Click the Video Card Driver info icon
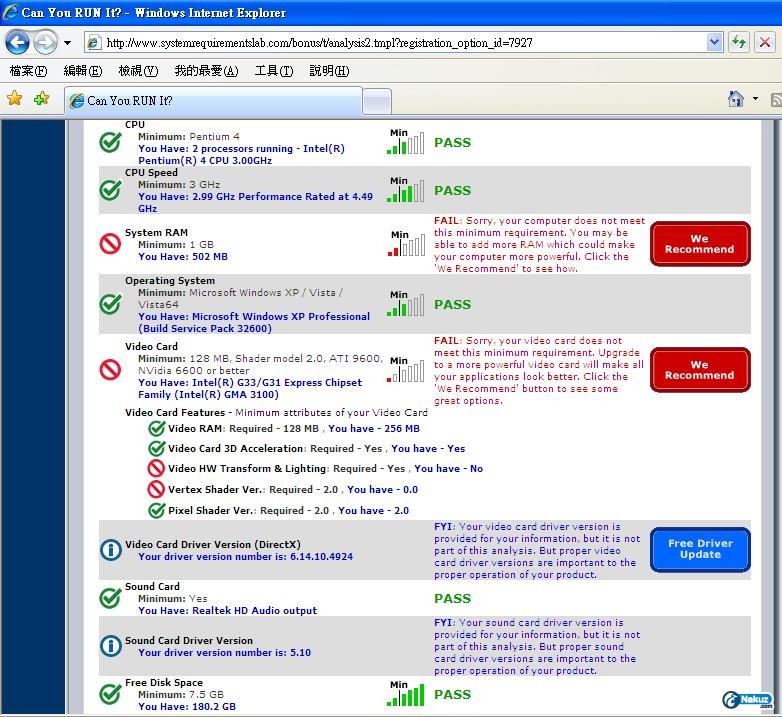The height and width of the screenshot is (717, 782). click(110, 549)
